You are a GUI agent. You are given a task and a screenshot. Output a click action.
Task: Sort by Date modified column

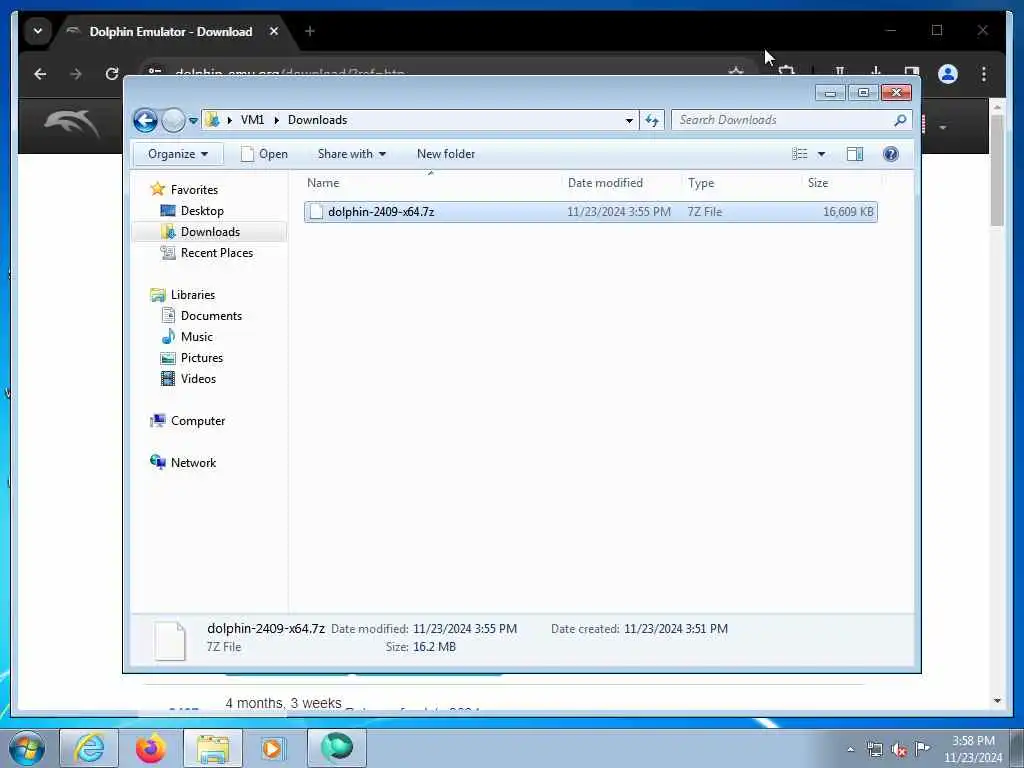[620, 183]
